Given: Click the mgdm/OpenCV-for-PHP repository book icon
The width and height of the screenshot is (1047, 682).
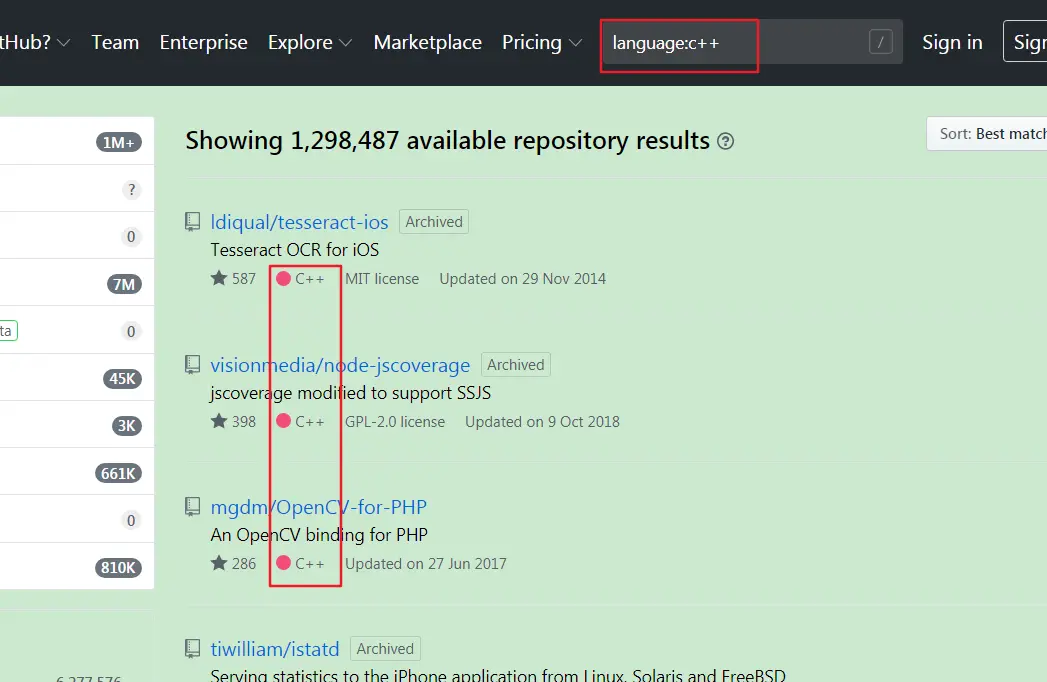Looking at the screenshot, I should point(192,507).
